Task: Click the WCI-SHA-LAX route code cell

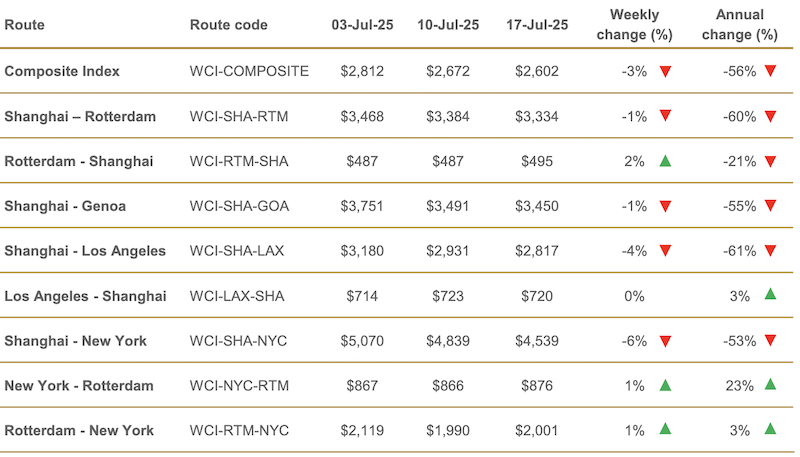Action: click(237, 251)
